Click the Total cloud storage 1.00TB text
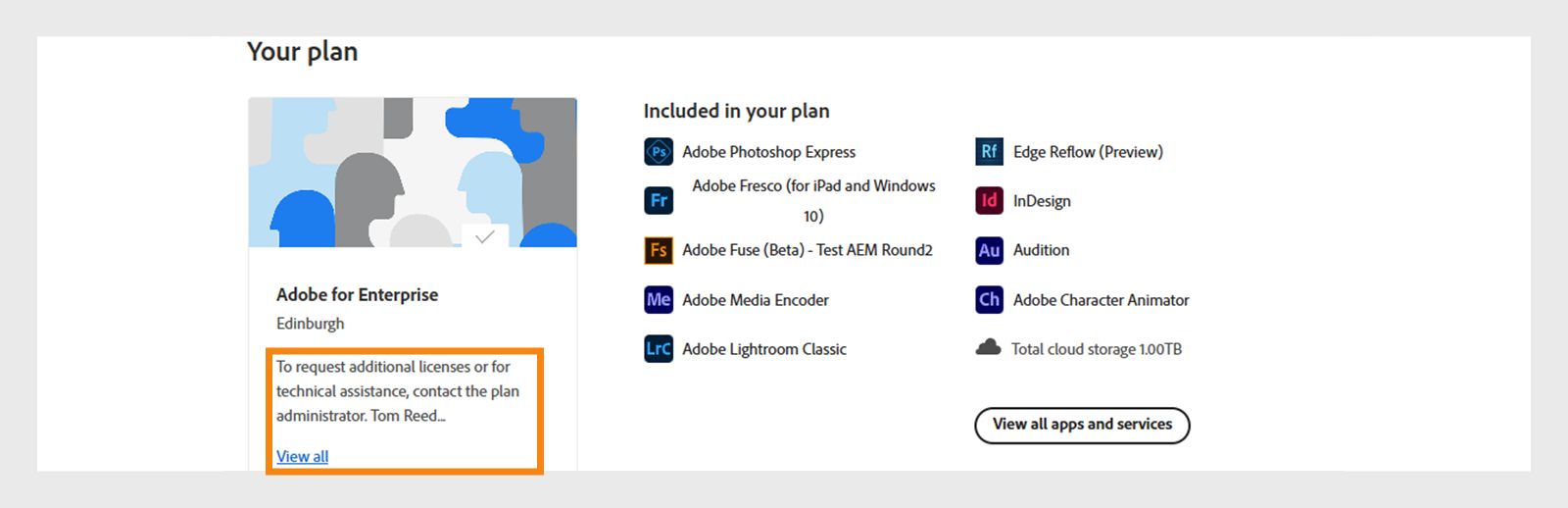The height and width of the screenshot is (508, 1568). 1096,349
